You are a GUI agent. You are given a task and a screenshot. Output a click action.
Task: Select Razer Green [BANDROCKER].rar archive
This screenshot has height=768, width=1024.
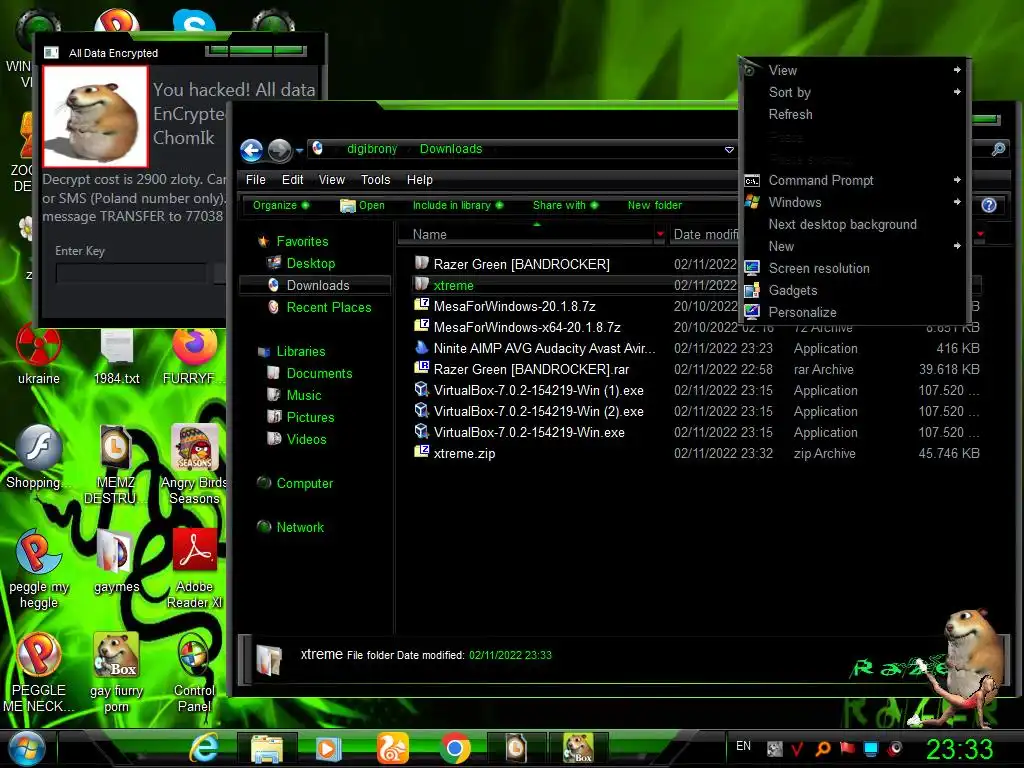[x=531, y=370]
